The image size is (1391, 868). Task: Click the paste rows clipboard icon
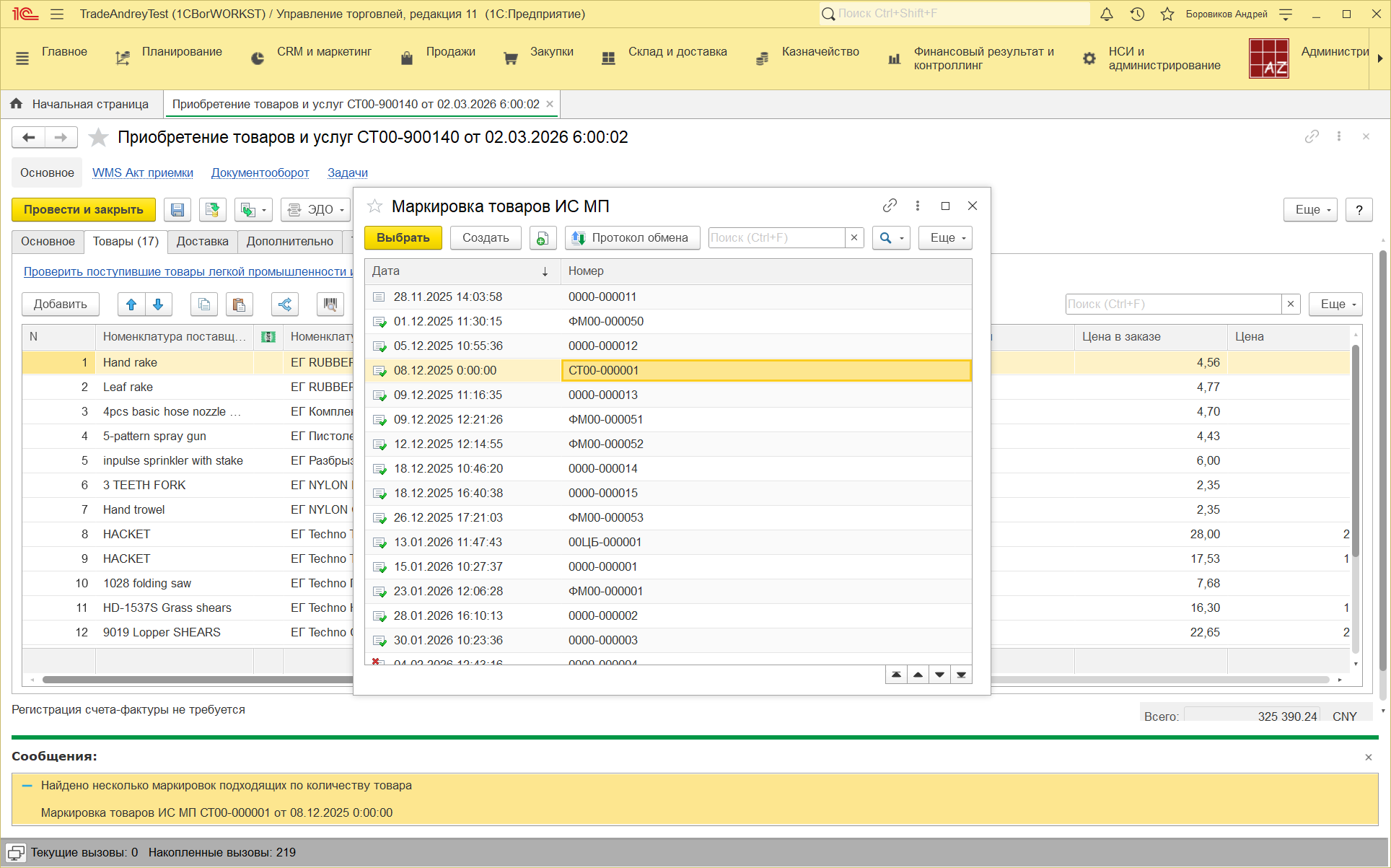(239, 304)
